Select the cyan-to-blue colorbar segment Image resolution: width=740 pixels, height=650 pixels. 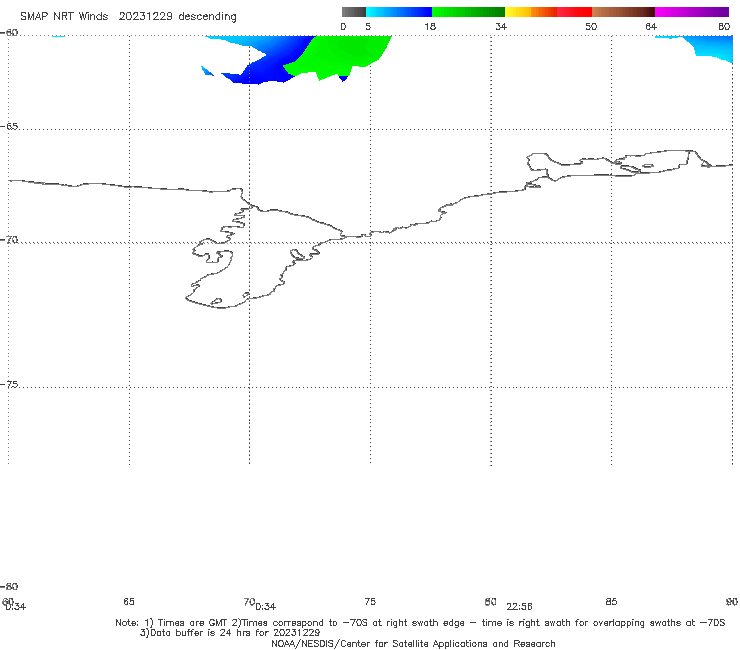click(x=399, y=12)
